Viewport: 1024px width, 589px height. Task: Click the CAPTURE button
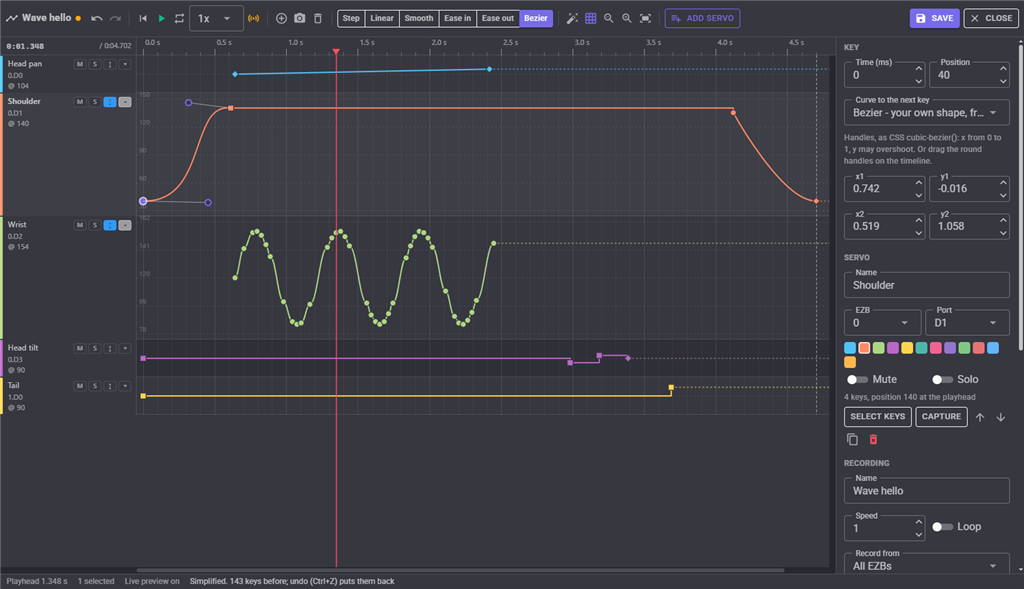[x=941, y=417]
